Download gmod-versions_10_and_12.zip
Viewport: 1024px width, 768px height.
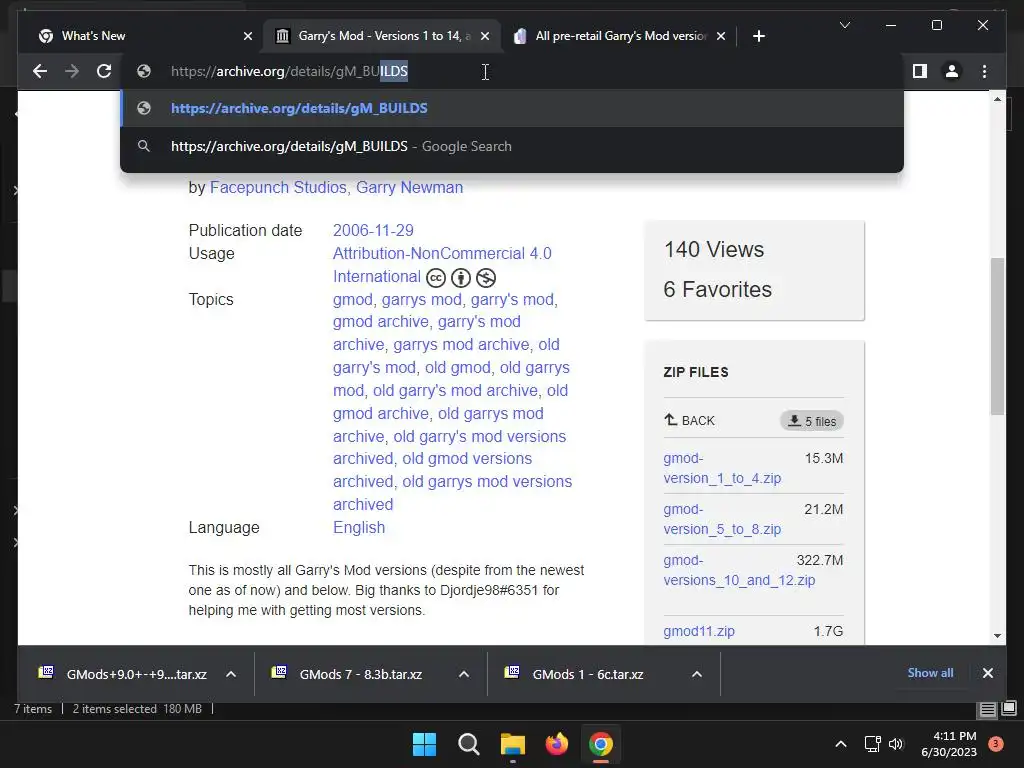pyautogui.click(x=739, y=570)
